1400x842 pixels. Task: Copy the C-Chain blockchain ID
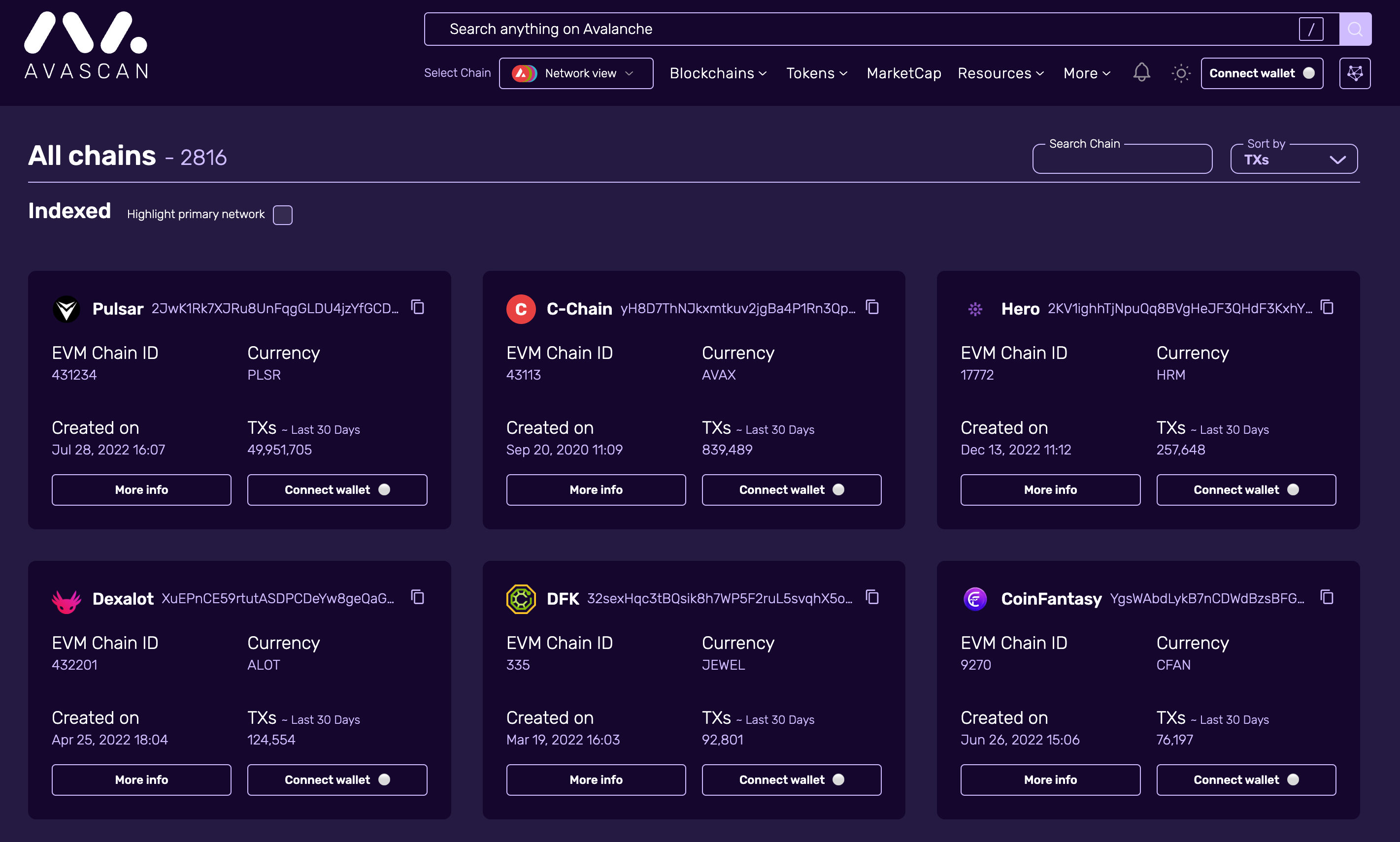click(872, 307)
